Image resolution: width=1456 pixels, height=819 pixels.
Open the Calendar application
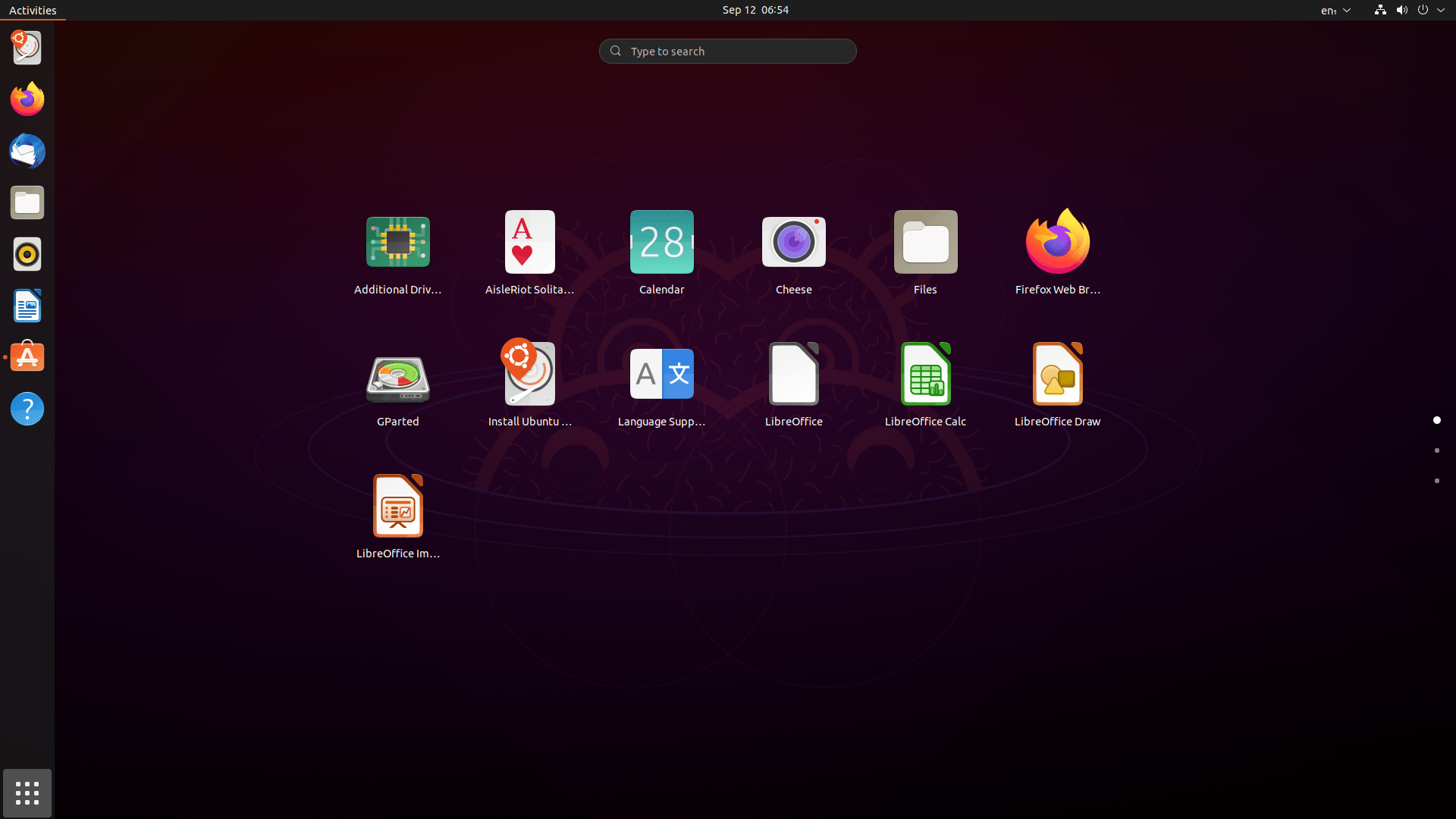tap(661, 243)
